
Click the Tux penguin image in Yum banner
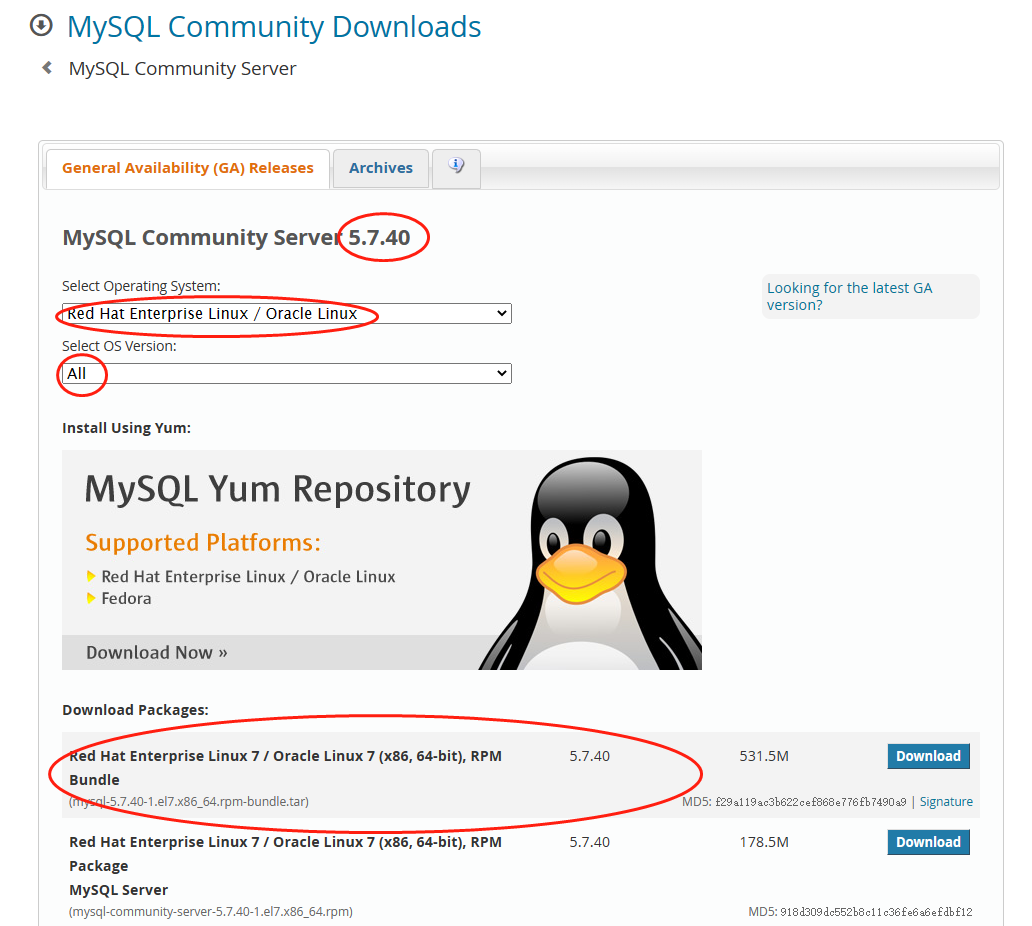coord(590,563)
